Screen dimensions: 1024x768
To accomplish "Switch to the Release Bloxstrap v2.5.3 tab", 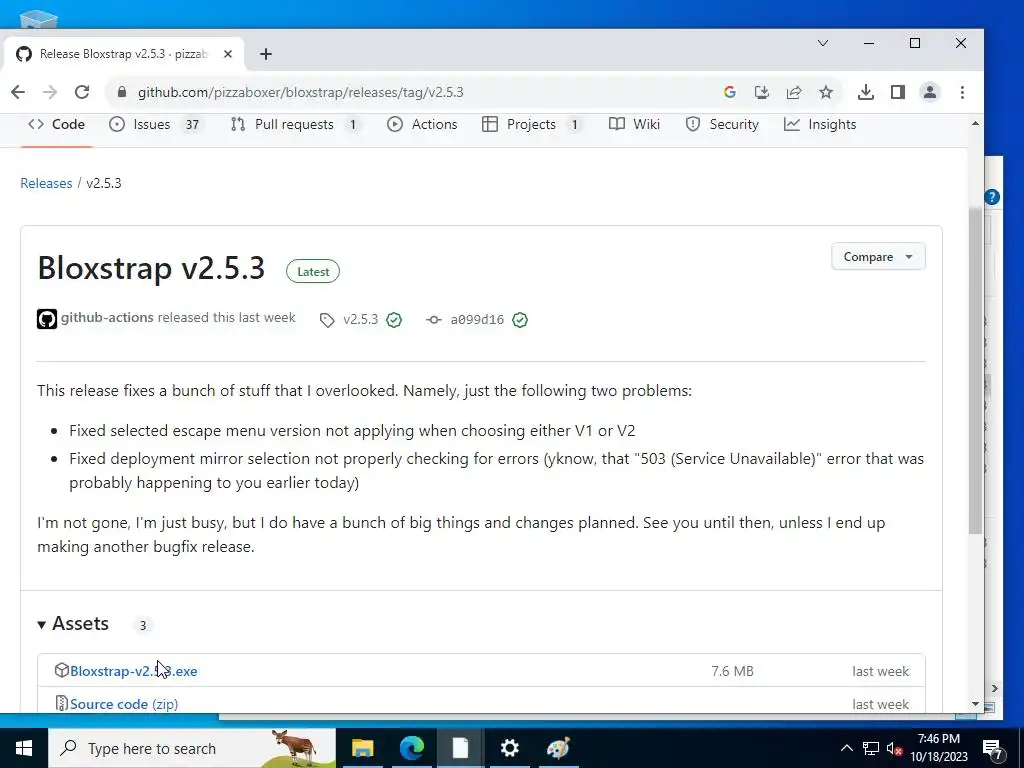I will coord(124,54).
